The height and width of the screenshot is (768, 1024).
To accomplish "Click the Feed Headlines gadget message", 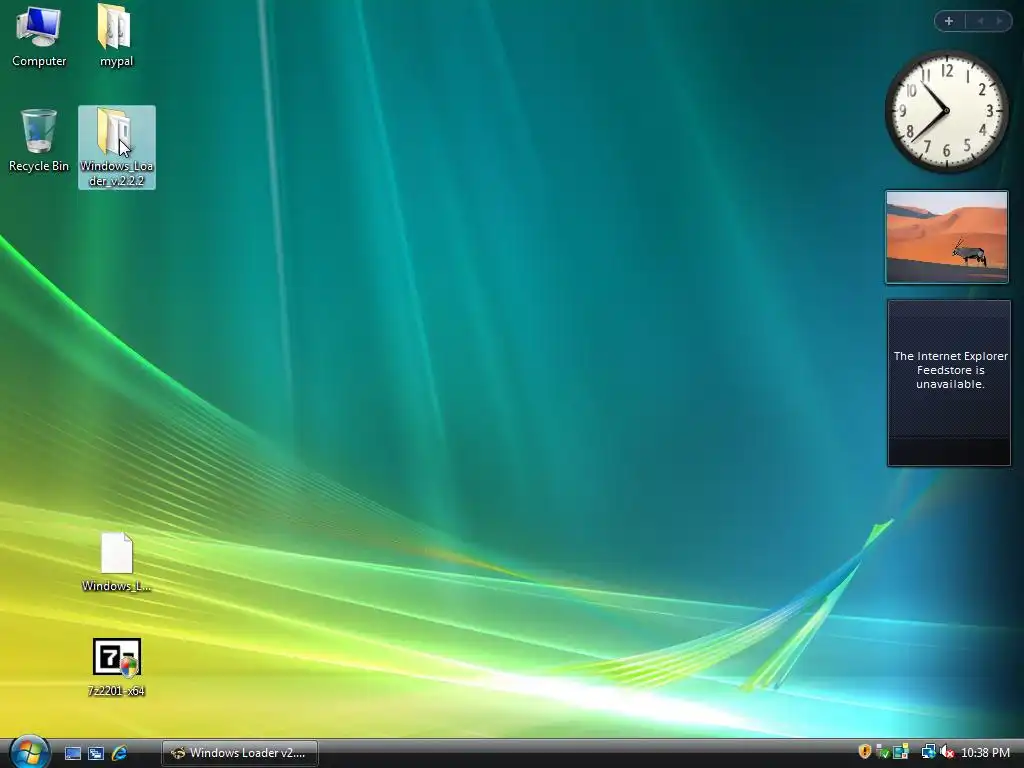I will pyautogui.click(x=950, y=370).
